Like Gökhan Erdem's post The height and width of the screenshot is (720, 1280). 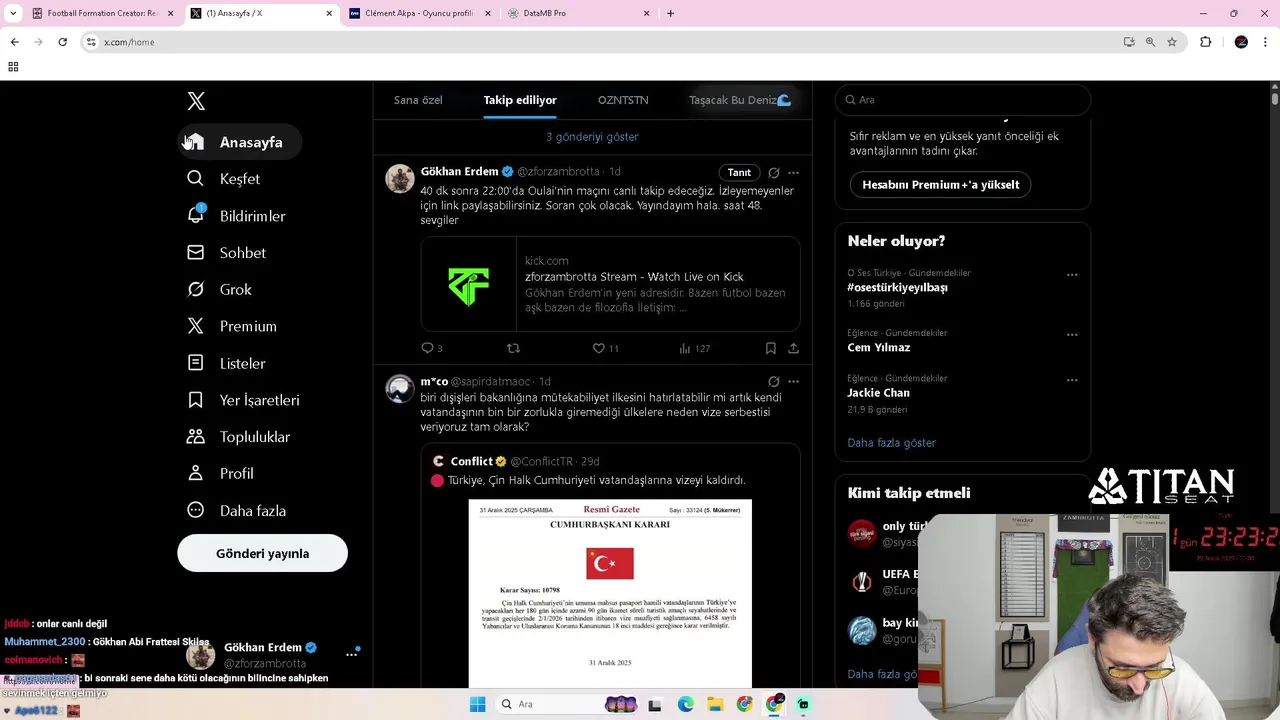click(605, 348)
